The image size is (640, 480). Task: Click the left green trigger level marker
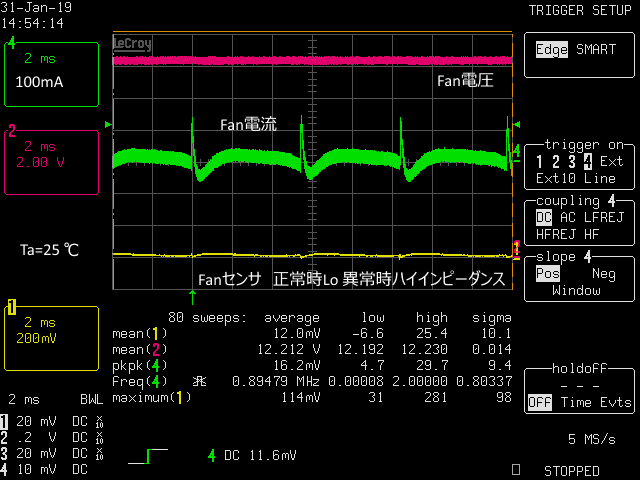[x=108, y=124]
